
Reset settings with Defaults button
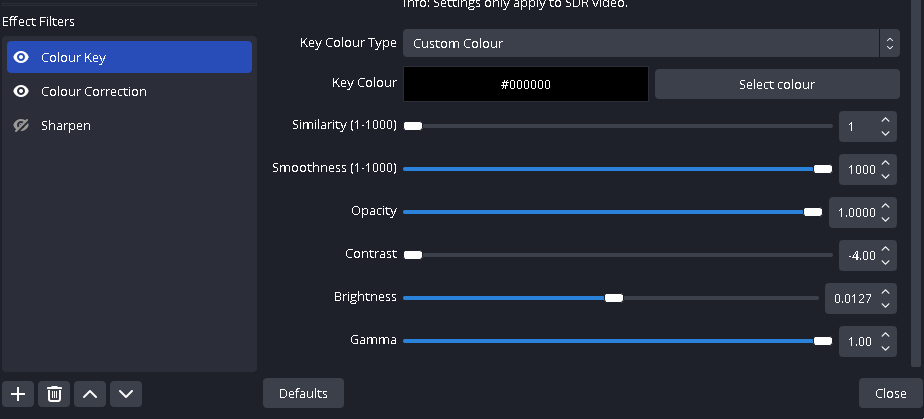click(x=303, y=393)
